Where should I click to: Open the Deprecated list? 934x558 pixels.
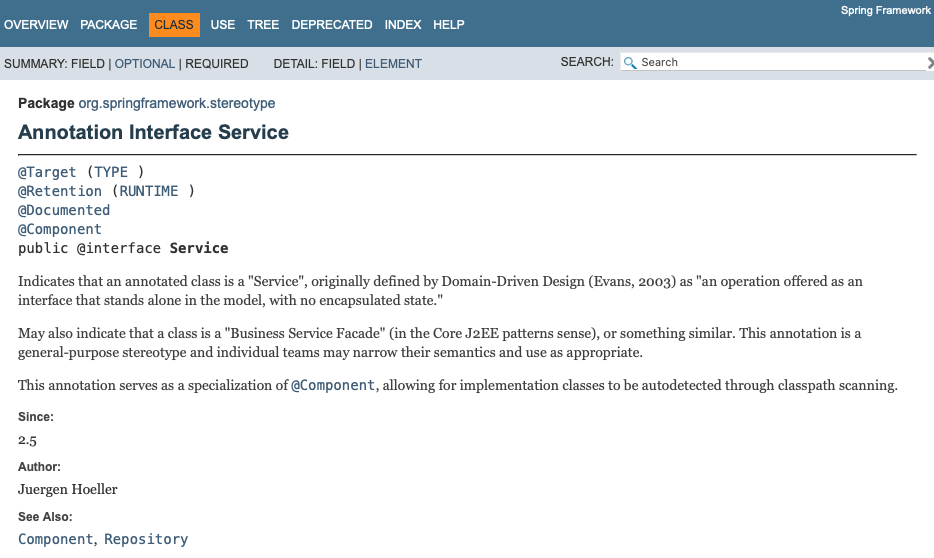click(332, 25)
